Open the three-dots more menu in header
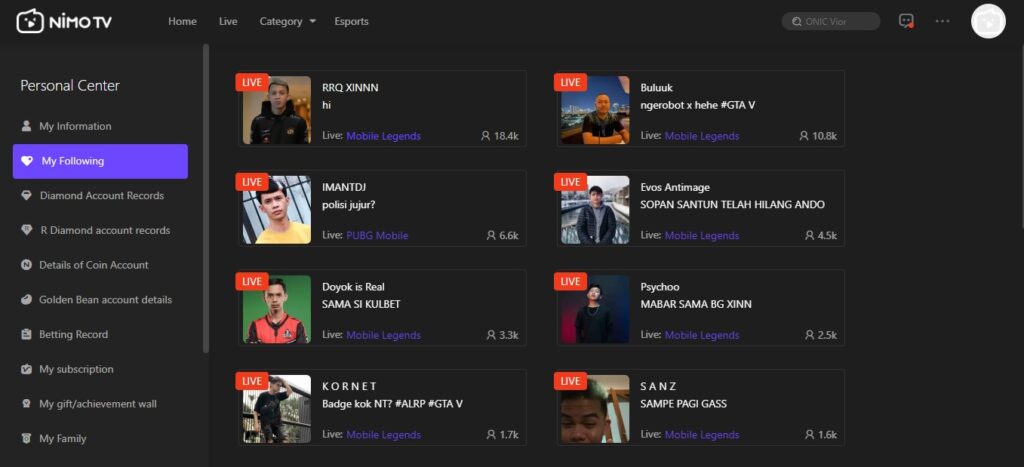 pos(942,21)
